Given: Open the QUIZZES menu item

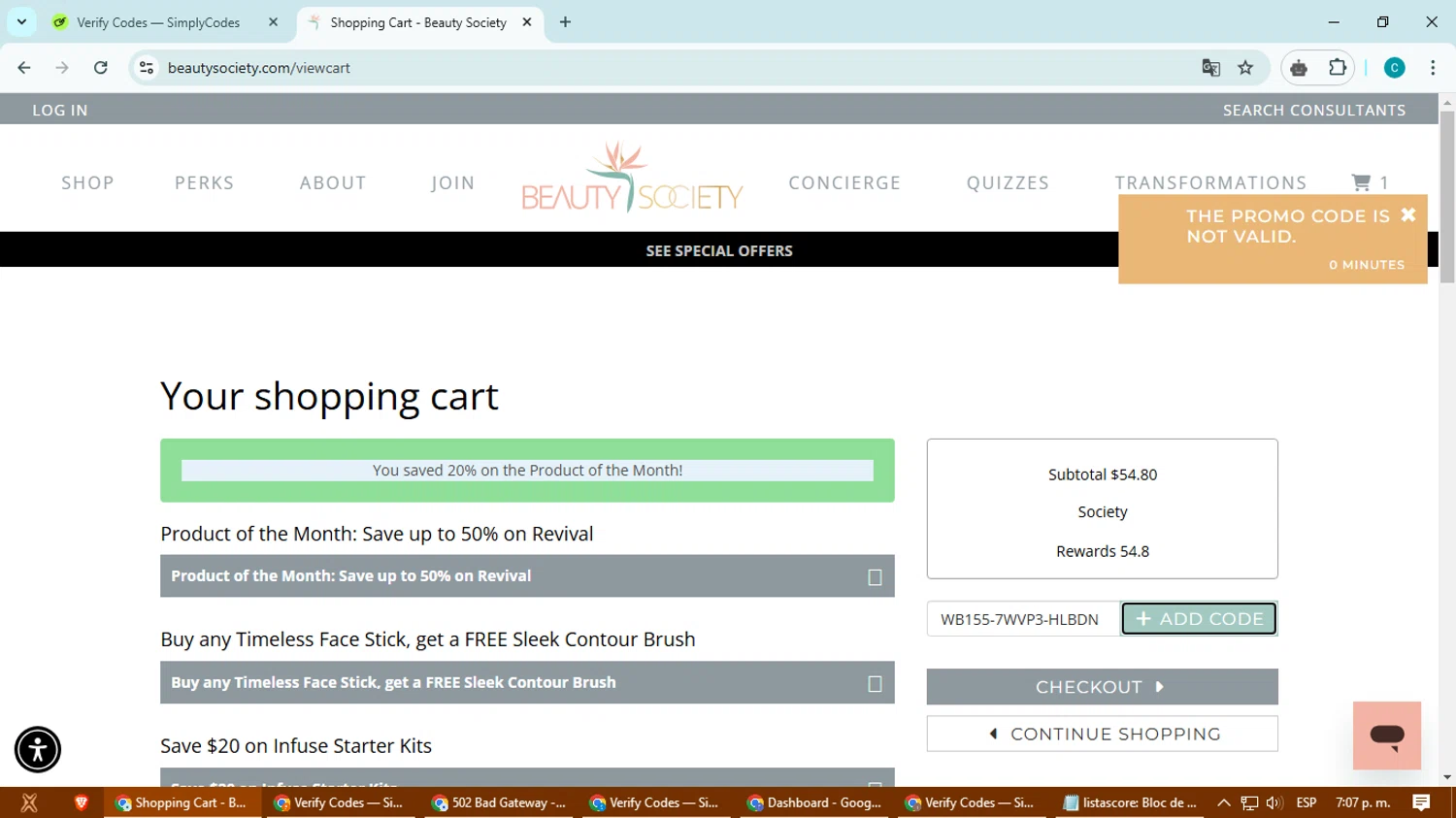Looking at the screenshot, I should coord(1008,182).
